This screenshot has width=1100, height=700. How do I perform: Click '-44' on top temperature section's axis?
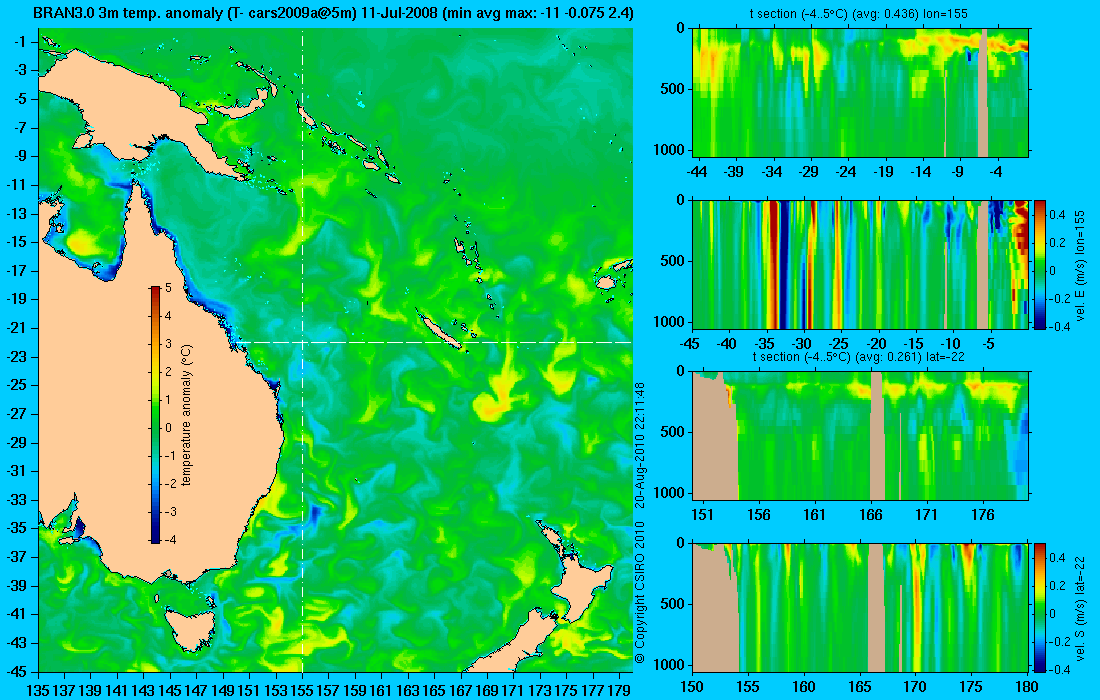(697, 172)
